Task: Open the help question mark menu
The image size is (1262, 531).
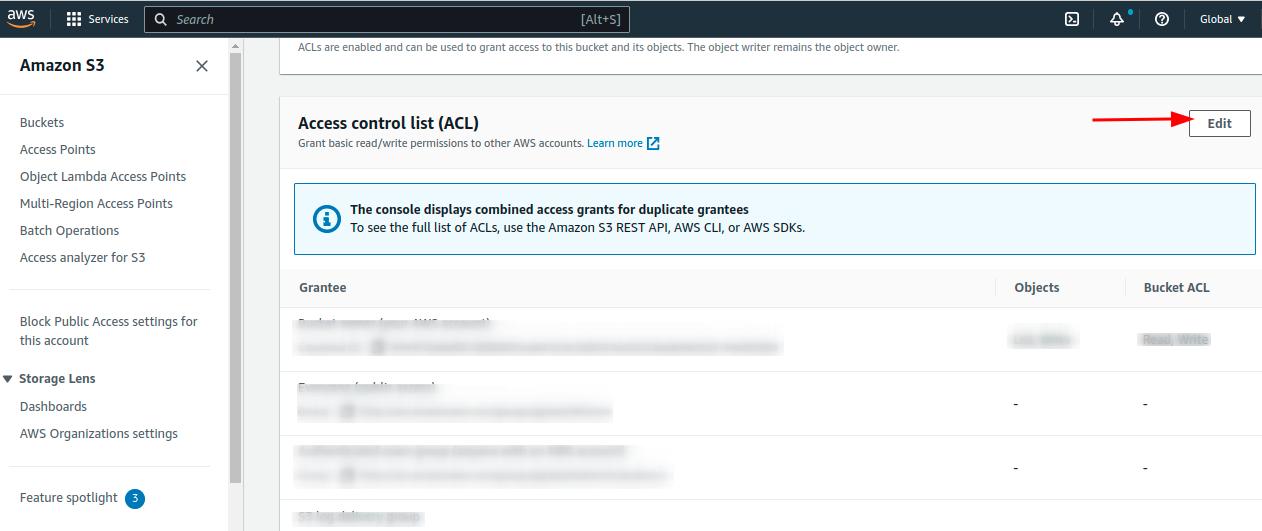Action: pyautogui.click(x=1162, y=19)
